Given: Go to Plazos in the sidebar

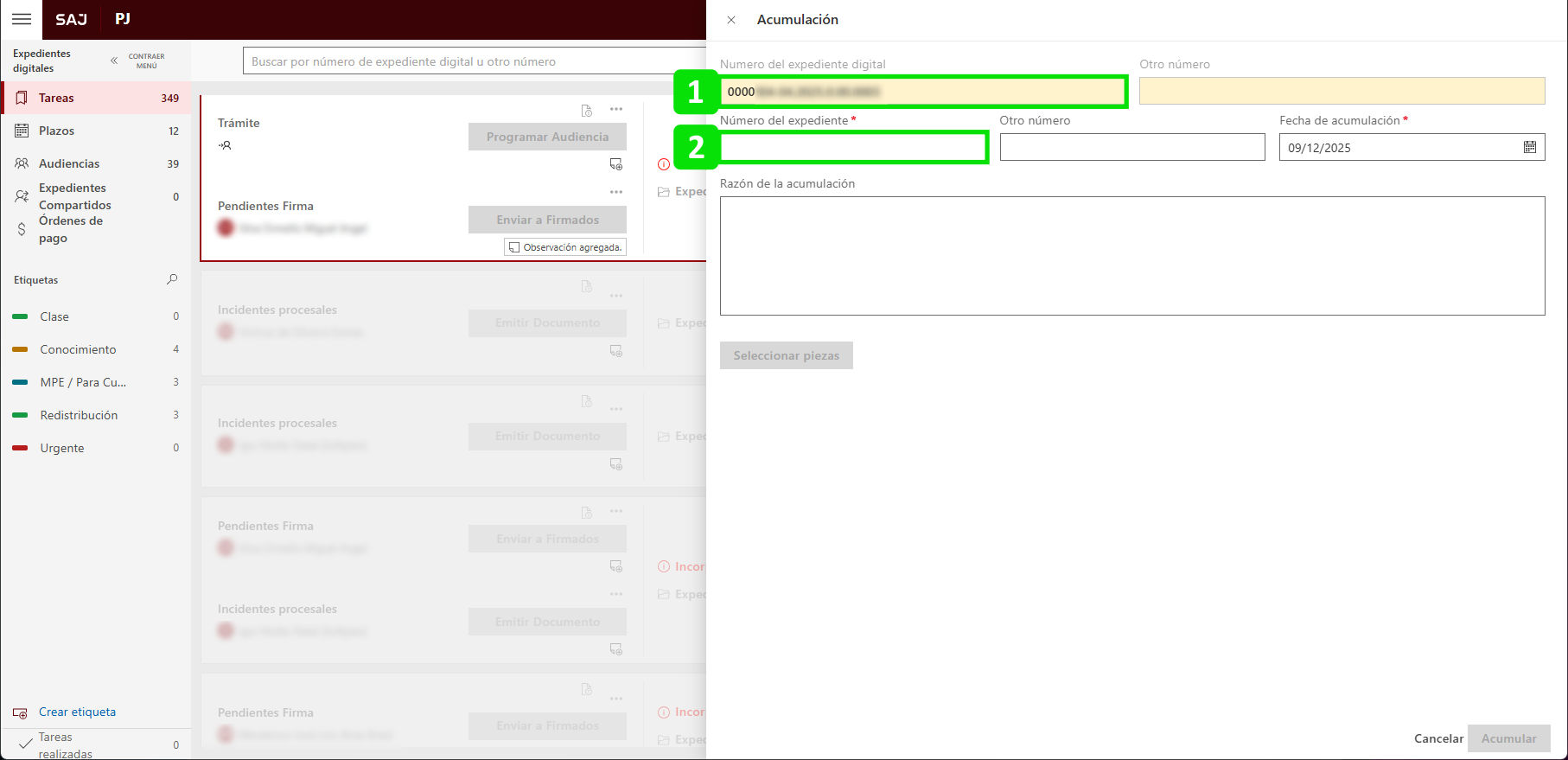Looking at the screenshot, I should point(57,131).
